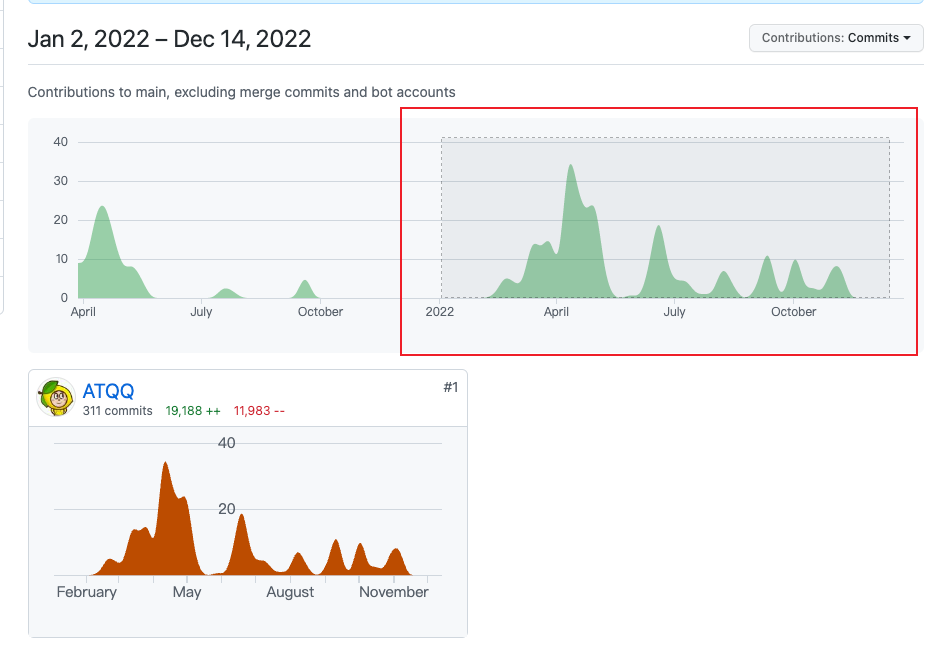Click the May label in ATQQ chart
The width and height of the screenshot is (933, 653).
[187, 592]
